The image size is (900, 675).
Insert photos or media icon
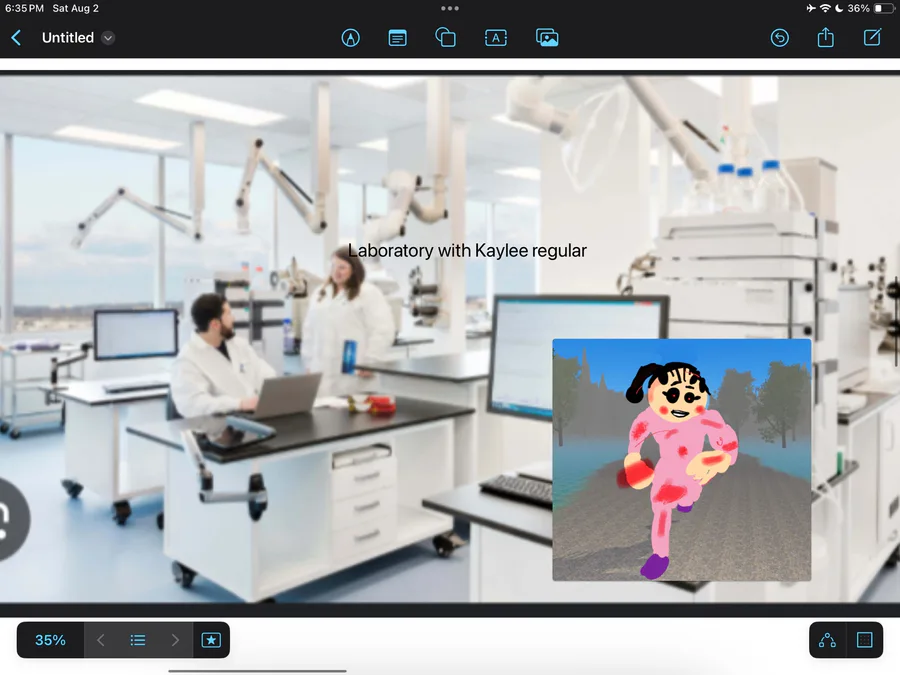click(x=547, y=38)
